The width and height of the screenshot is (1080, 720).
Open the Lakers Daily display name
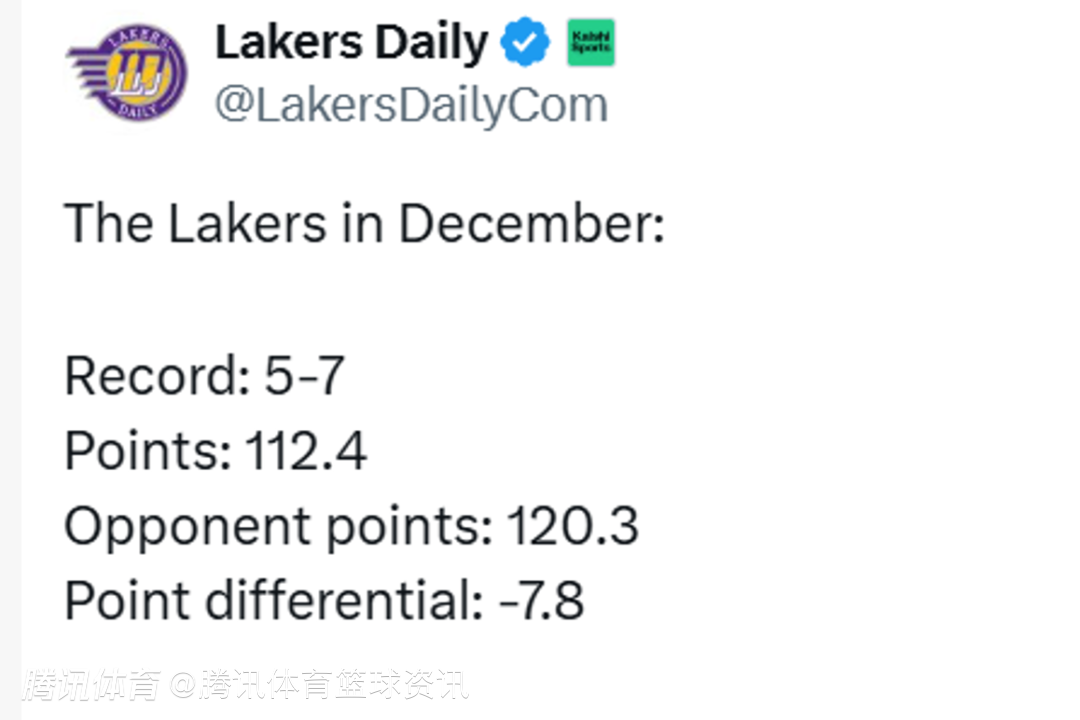[x=351, y=43]
